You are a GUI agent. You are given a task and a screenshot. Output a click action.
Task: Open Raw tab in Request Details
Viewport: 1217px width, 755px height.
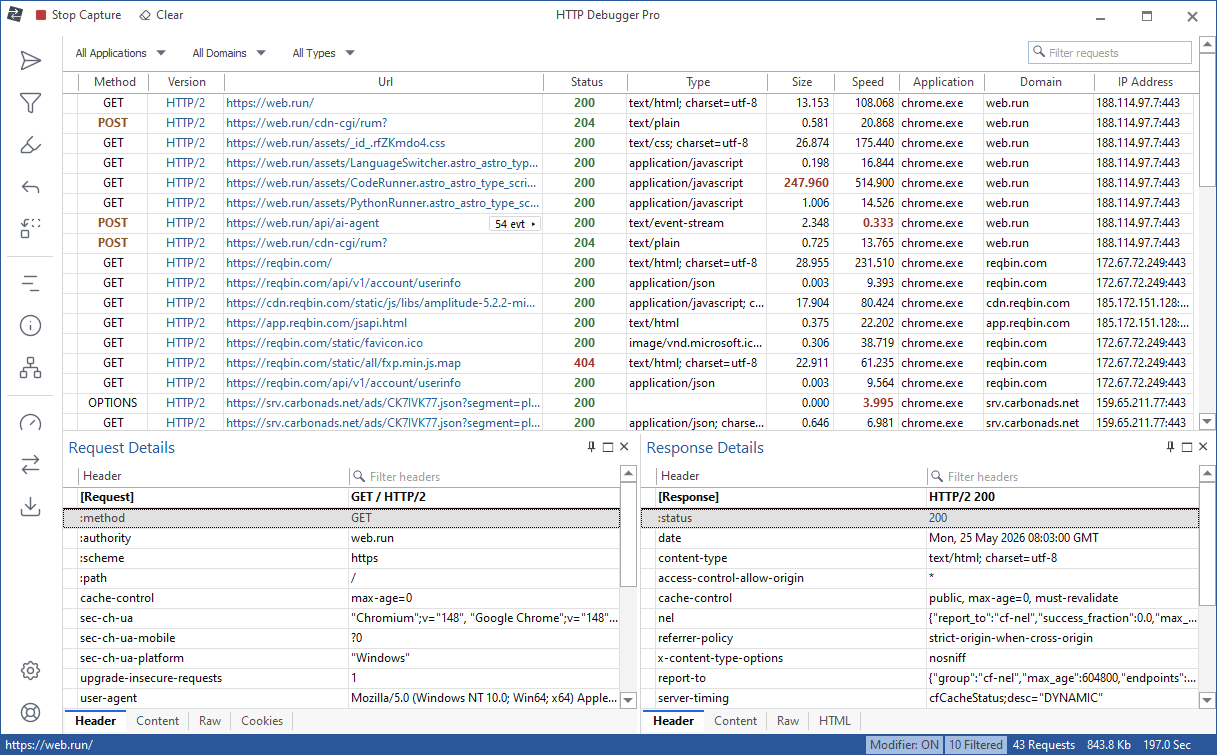pyautogui.click(x=210, y=720)
